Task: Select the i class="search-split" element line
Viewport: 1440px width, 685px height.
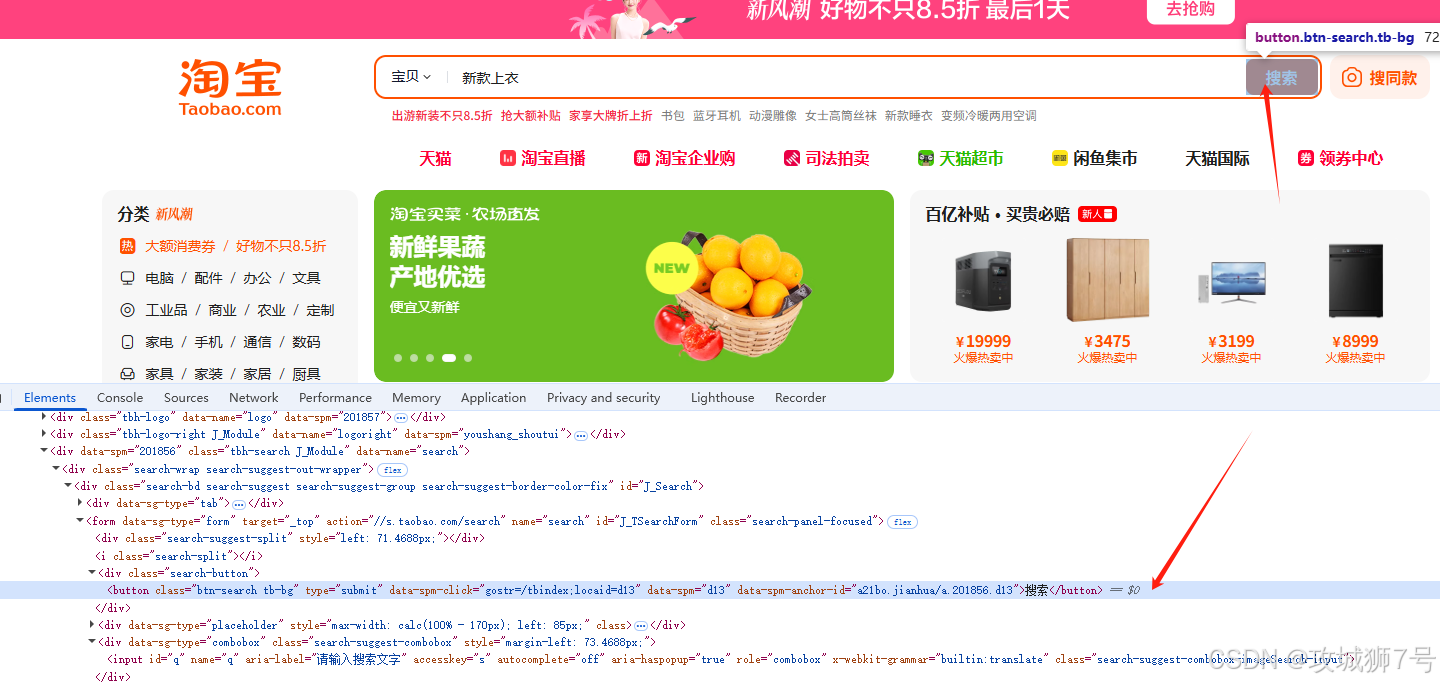Action: pyautogui.click(x=179, y=556)
